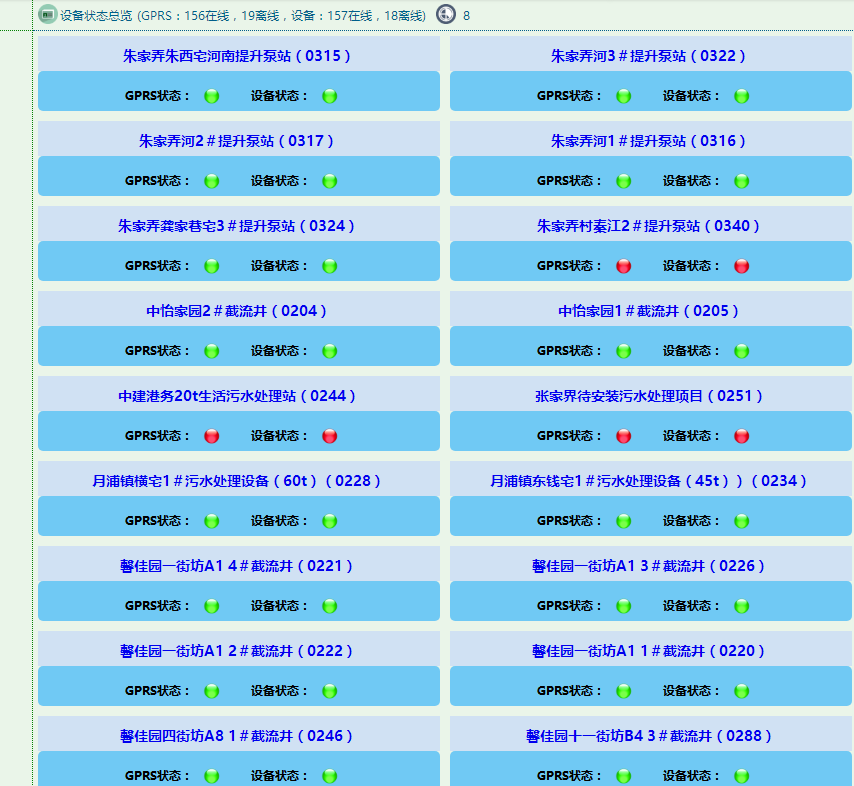
Task: Open station 朱家弄龚家巷宅3#提升泵站 (0324)
Action: click(x=236, y=226)
